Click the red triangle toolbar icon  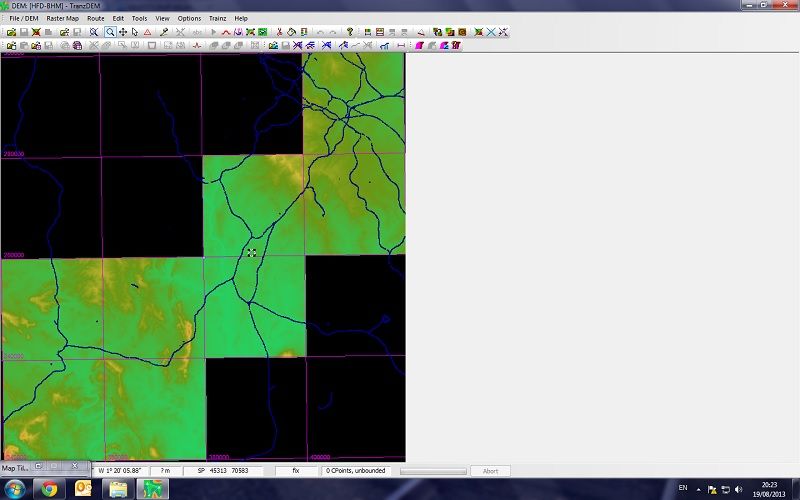point(147,32)
